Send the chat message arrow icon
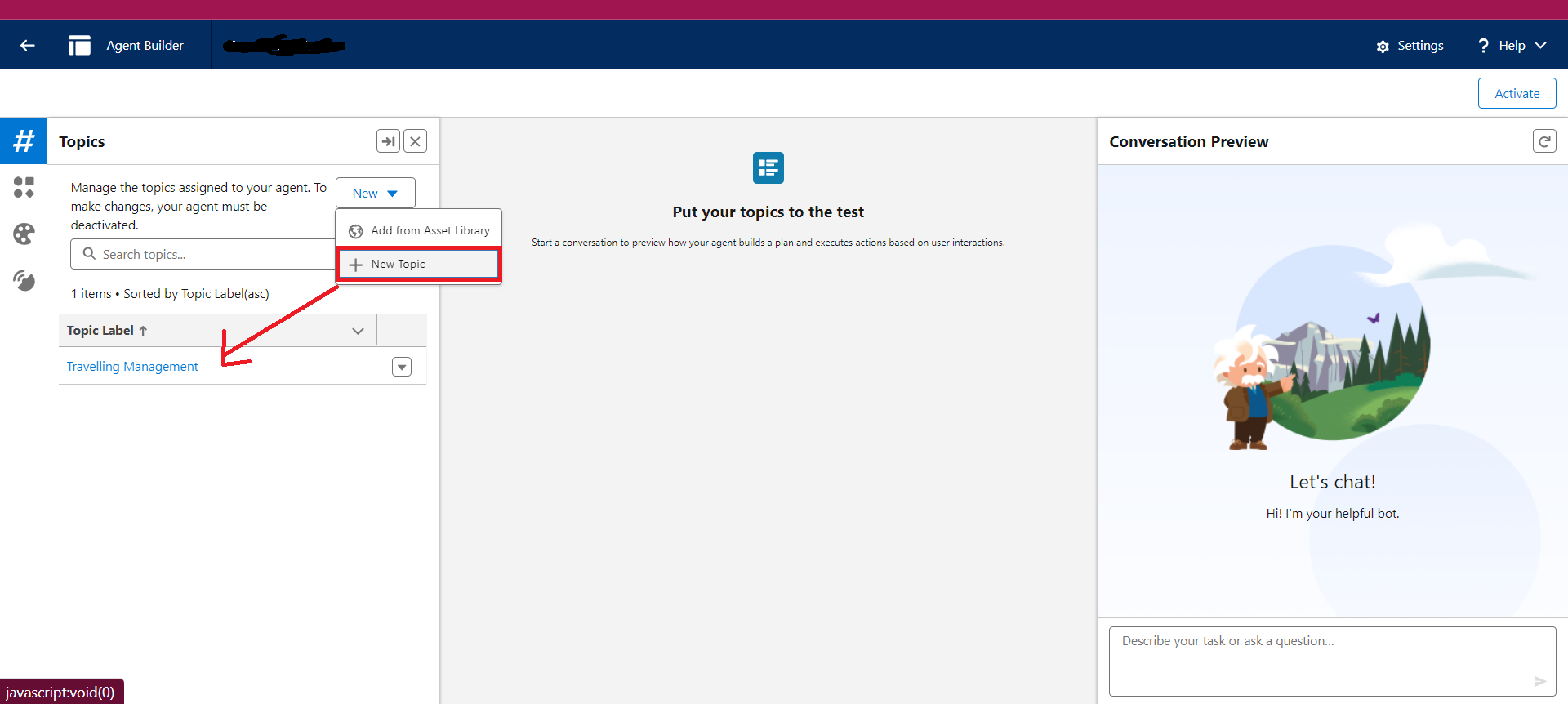The width and height of the screenshot is (1568, 704). [x=1539, y=681]
